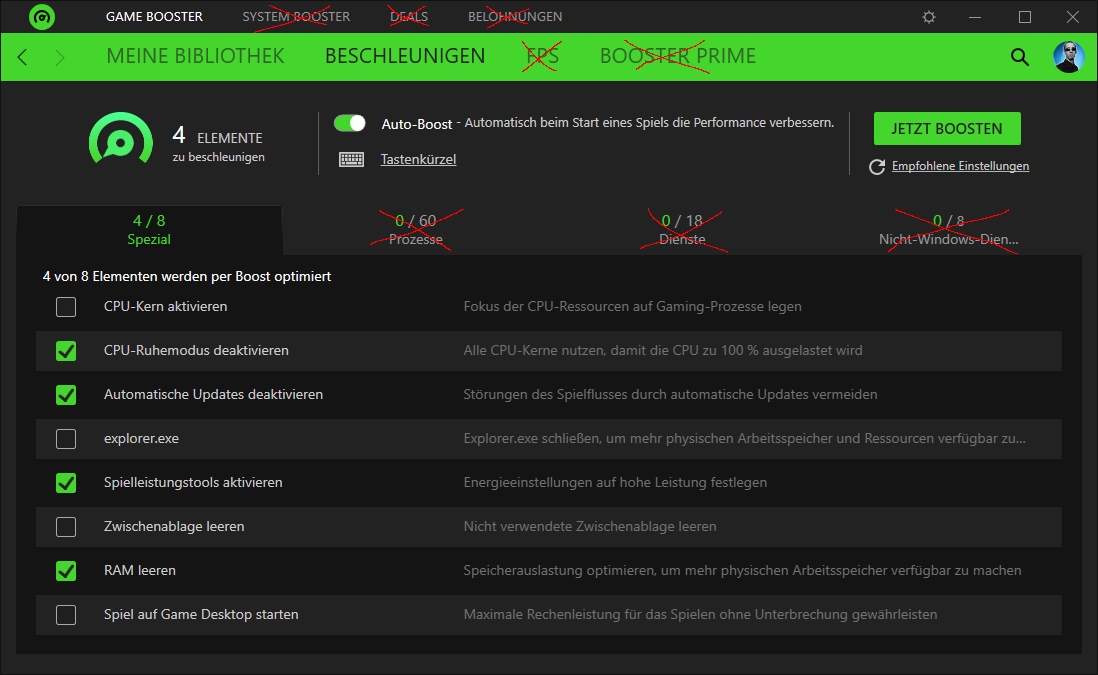Open the Nicht-Windows-Dienste tab
This screenshot has height=675, width=1098.
click(949, 230)
